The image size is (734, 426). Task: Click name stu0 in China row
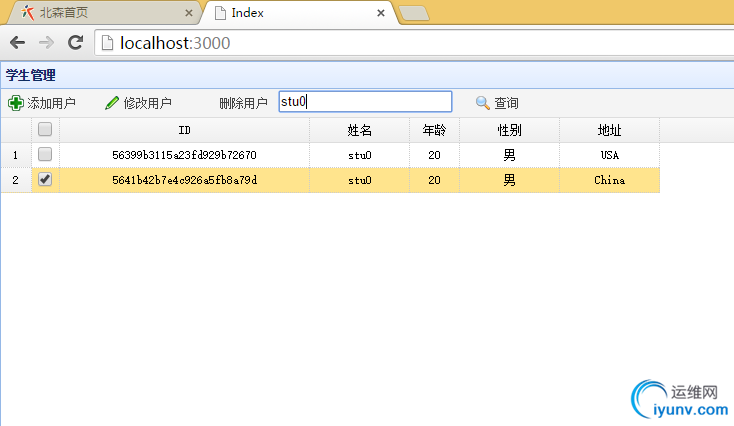click(360, 180)
